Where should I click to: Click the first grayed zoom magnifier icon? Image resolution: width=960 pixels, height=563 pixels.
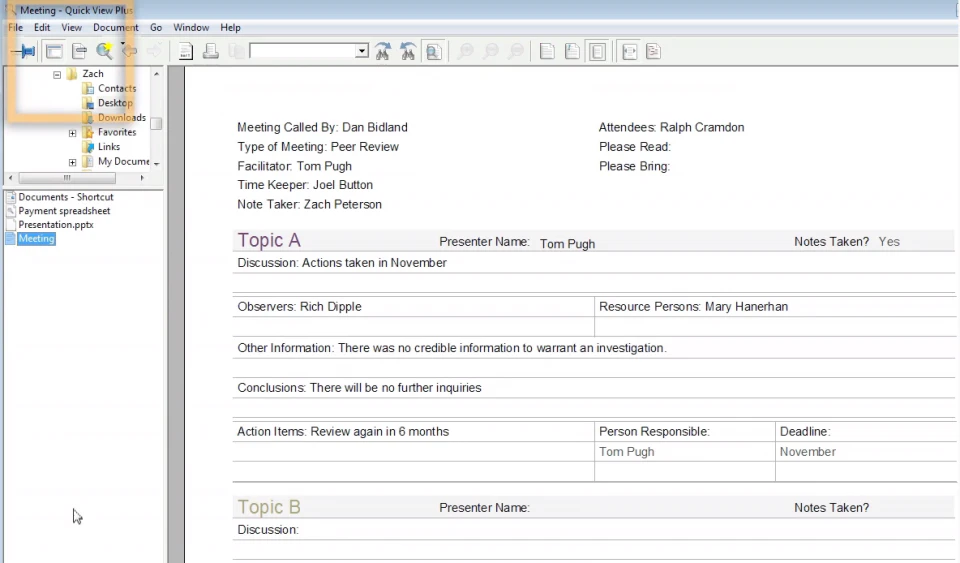[x=466, y=51]
